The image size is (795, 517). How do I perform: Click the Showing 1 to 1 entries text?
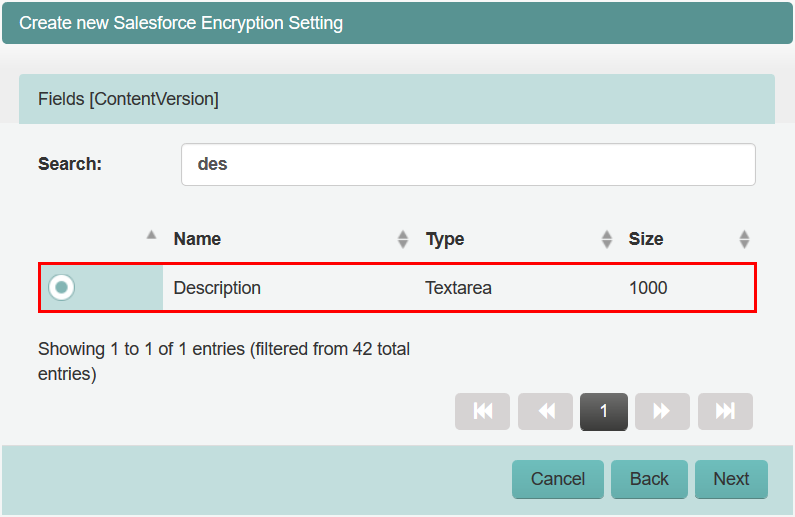[224, 361]
